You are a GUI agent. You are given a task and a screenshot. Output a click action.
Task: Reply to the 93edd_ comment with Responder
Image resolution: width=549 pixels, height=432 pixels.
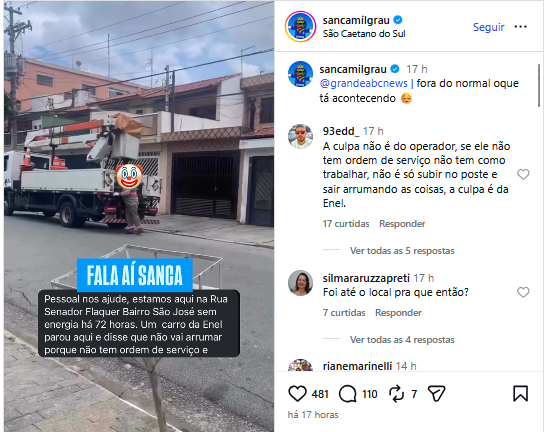pos(402,224)
